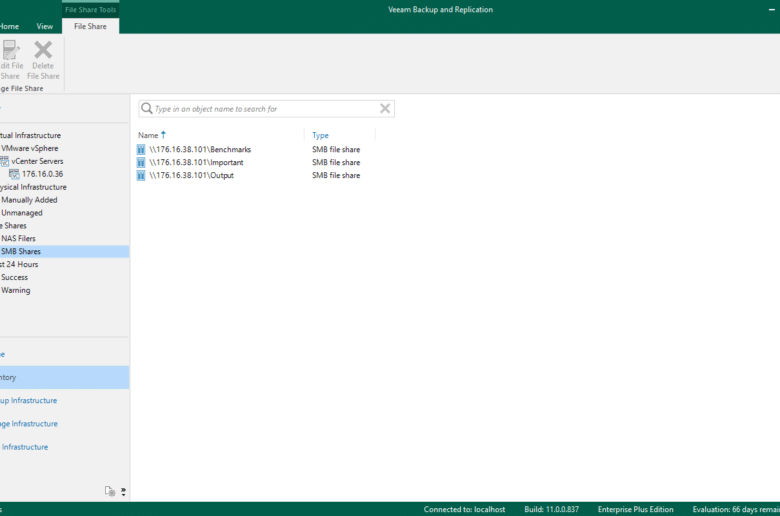Click the magnifier search icon
780x516 pixels.
coord(147,108)
